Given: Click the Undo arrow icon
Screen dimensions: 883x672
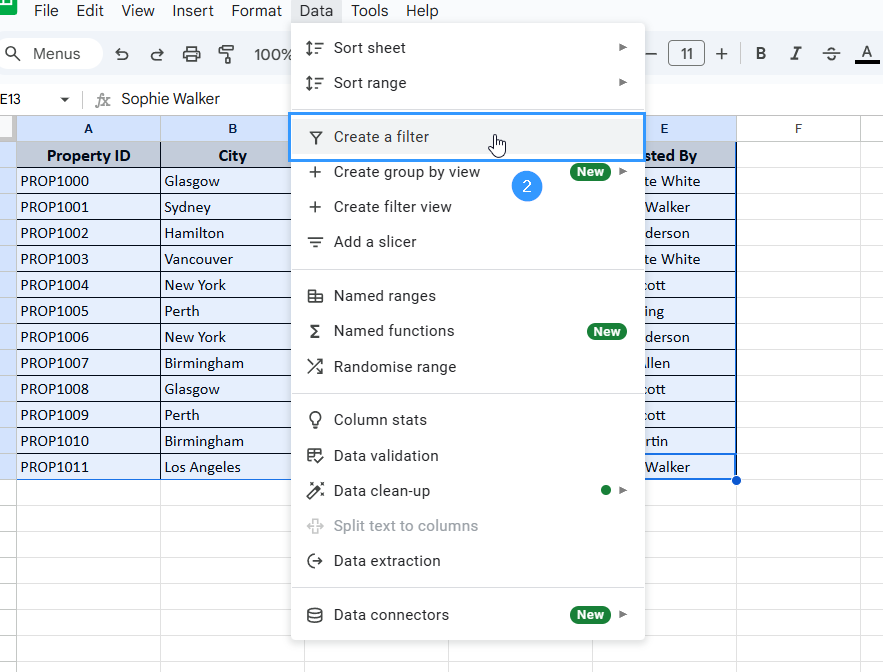Looking at the screenshot, I should (122, 54).
